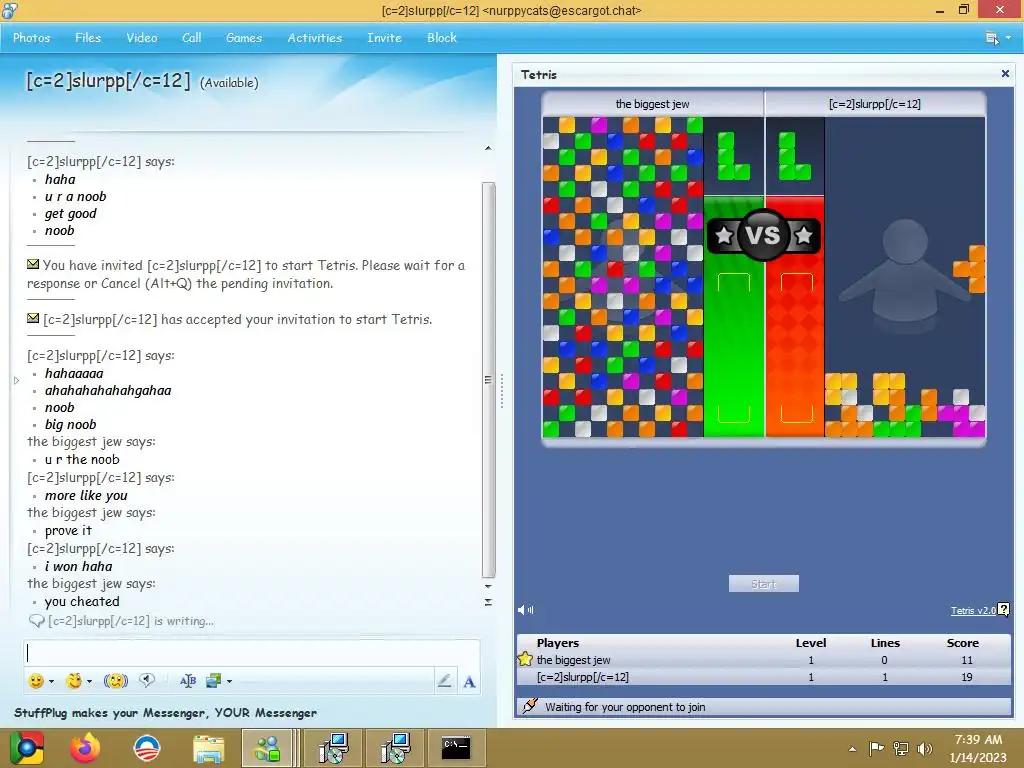Select the "ahahahahahahgahaa" message

tap(108, 391)
